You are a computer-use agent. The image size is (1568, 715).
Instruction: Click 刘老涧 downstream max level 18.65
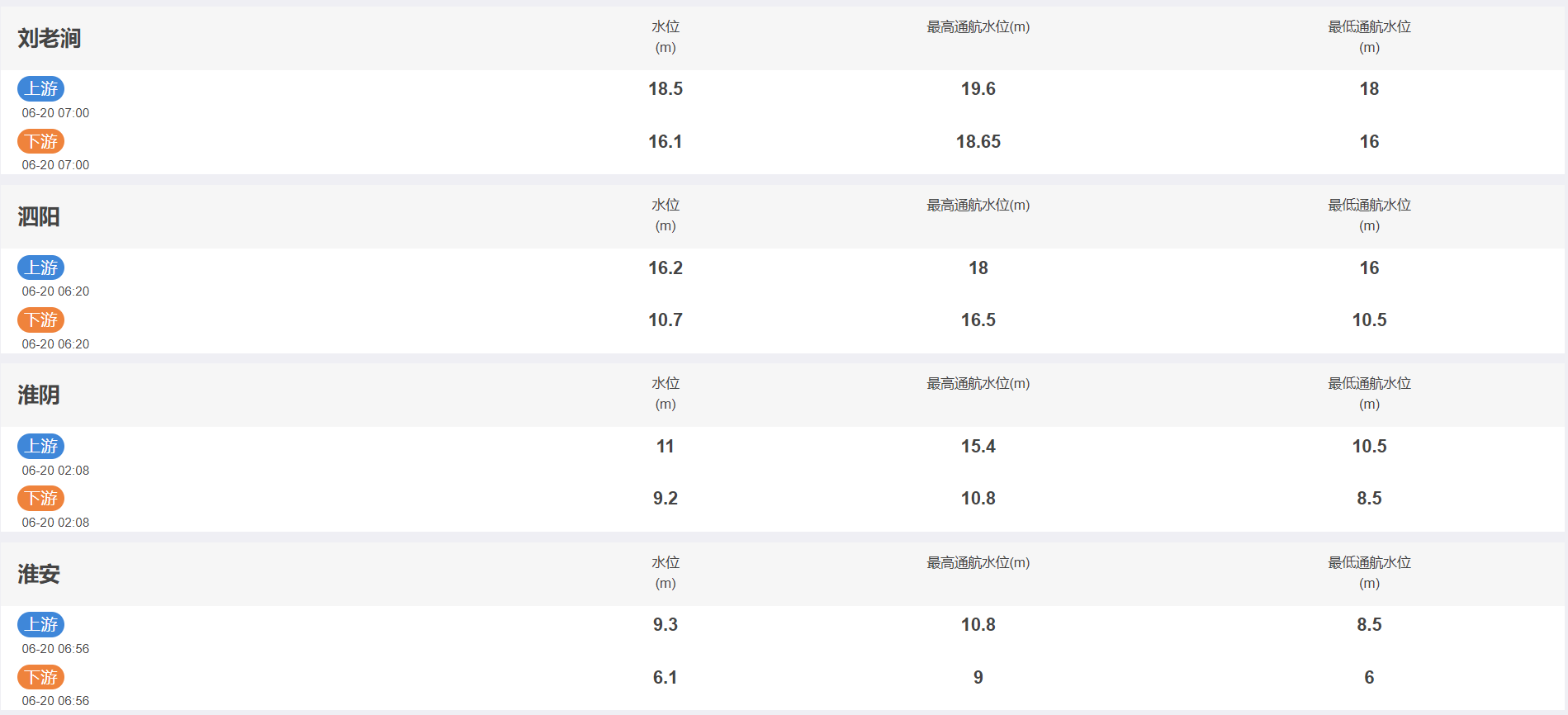[x=978, y=141]
